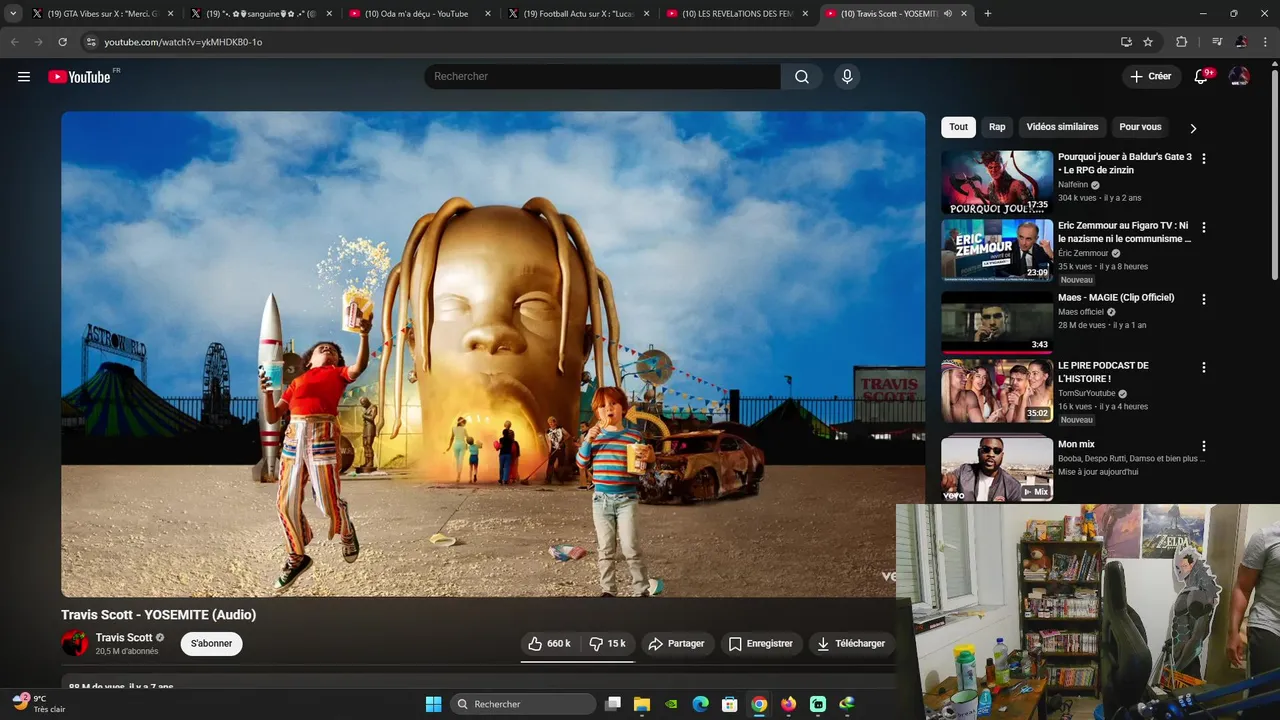The image size is (1280, 720).
Task: Switch to the Oda m'a déçu tab
Action: [419, 14]
